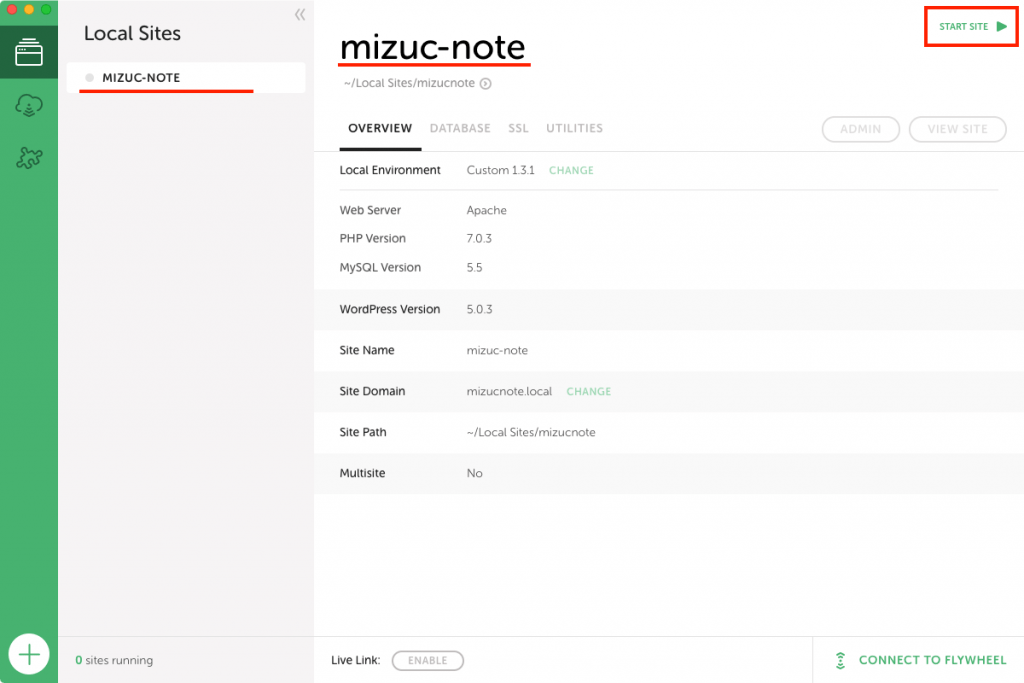Open the Local Sites icon in sidebar

(29, 52)
